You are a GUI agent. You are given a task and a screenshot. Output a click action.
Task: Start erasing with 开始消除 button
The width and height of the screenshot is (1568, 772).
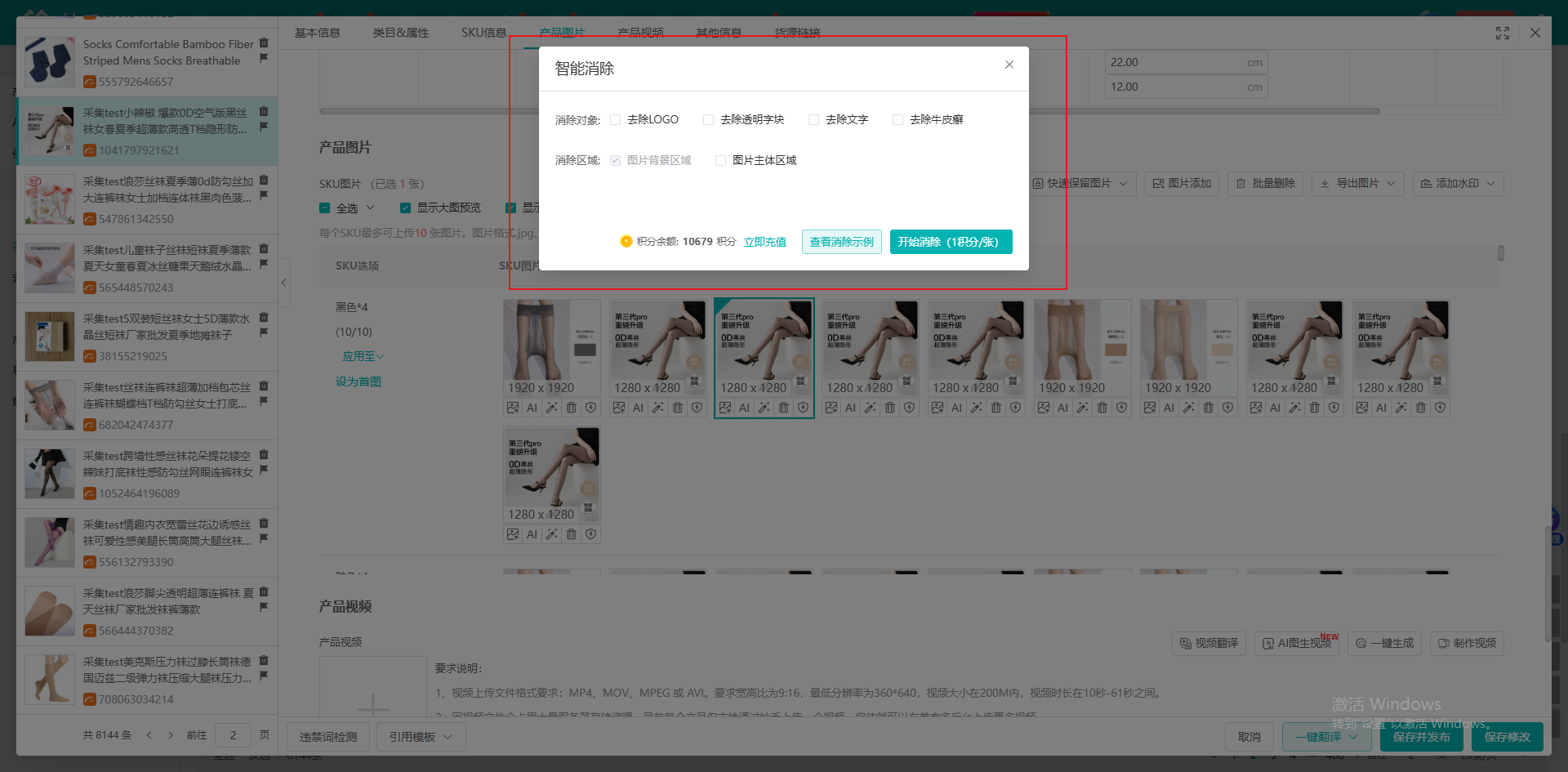click(951, 242)
